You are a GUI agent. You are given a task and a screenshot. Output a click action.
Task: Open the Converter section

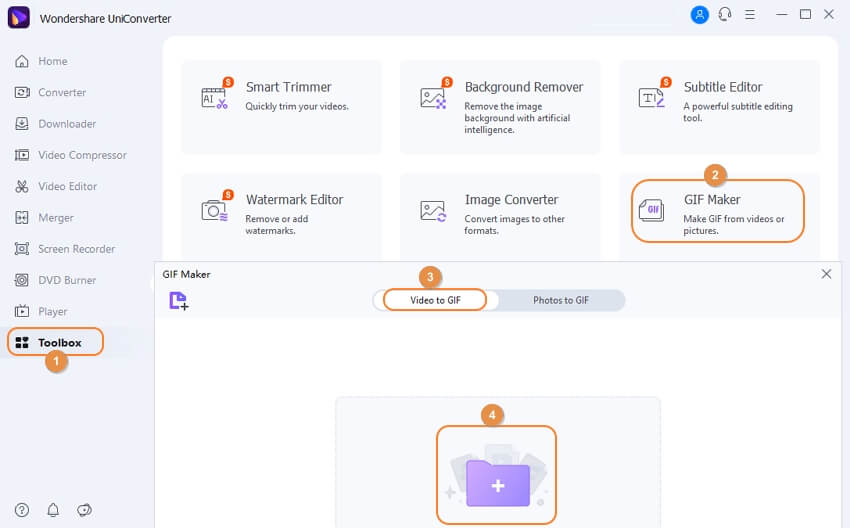pyautogui.click(x=62, y=93)
